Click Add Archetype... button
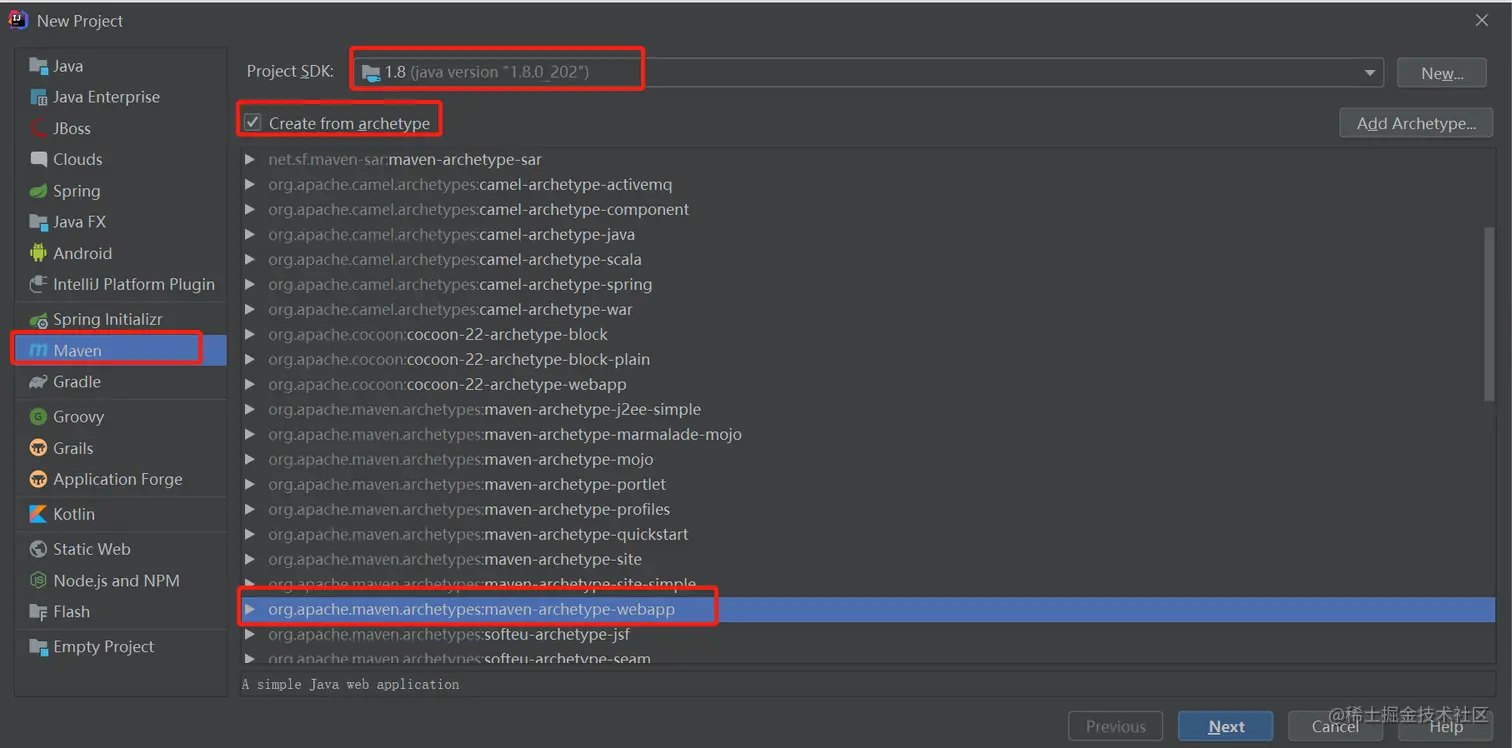This screenshot has width=1512, height=748. coord(1416,123)
